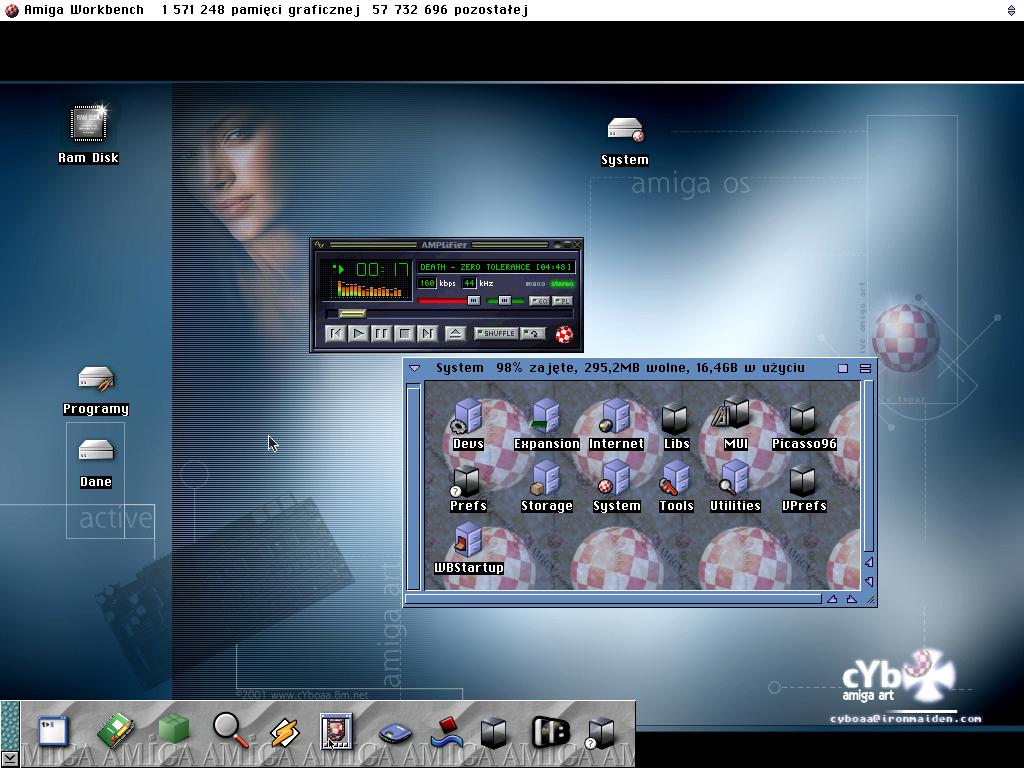Click the song position seek bar
The width and height of the screenshot is (1024, 768).
pyautogui.click(x=448, y=314)
